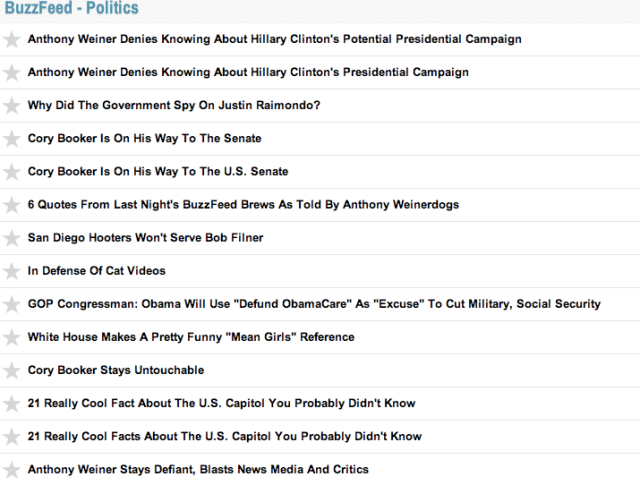The height and width of the screenshot is (485, 640).
Task: Star the BuzzFeed Brews quotes article
Action: click(12, 205)
